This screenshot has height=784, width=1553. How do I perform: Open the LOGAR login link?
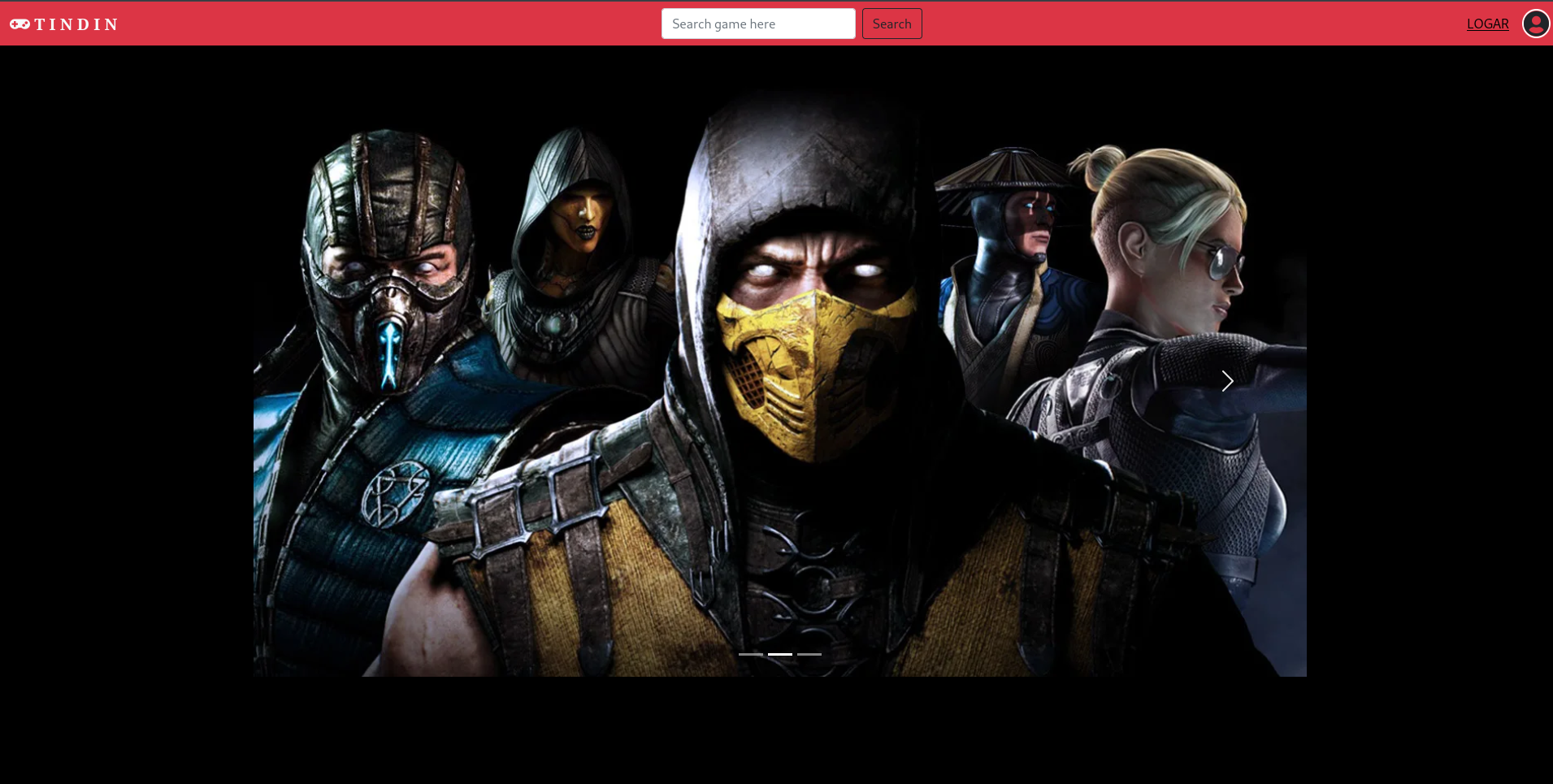pos(1487,24)
